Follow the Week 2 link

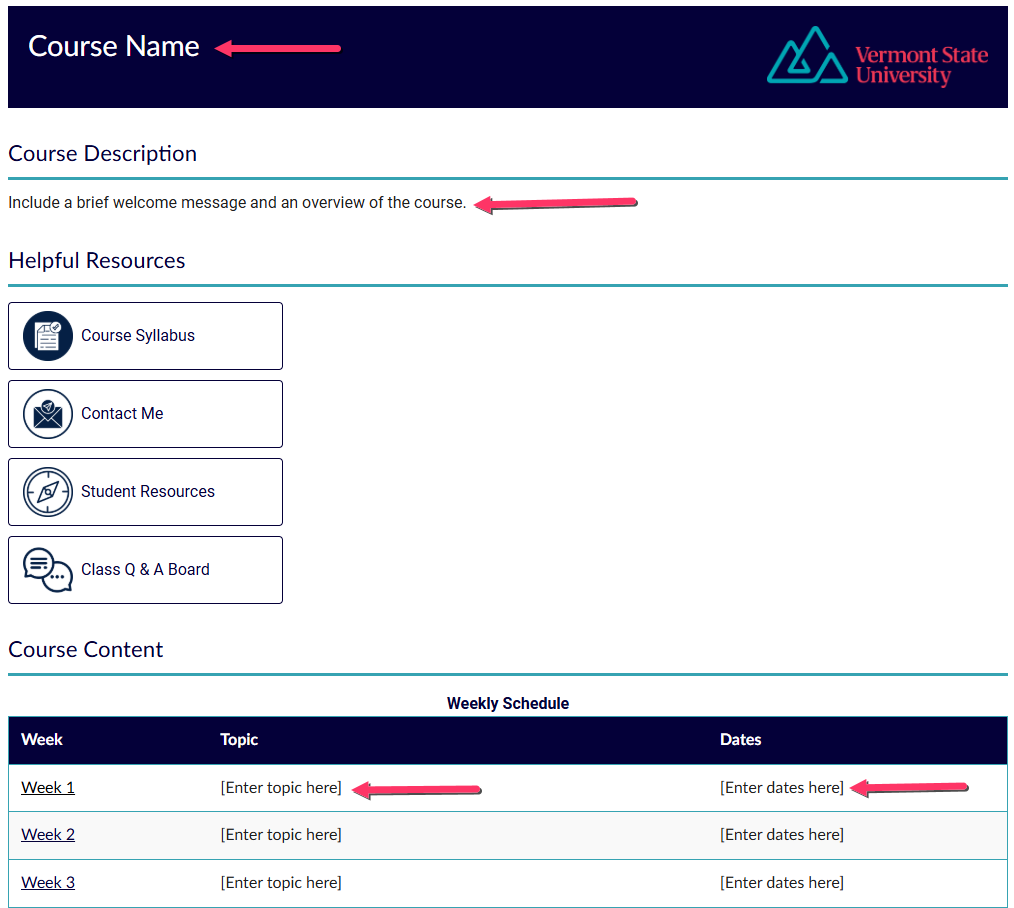48,835
